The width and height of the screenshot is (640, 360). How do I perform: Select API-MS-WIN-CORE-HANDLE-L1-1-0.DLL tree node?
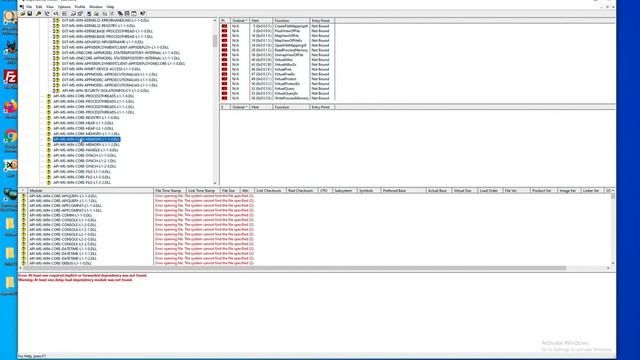tap(86, 150)
